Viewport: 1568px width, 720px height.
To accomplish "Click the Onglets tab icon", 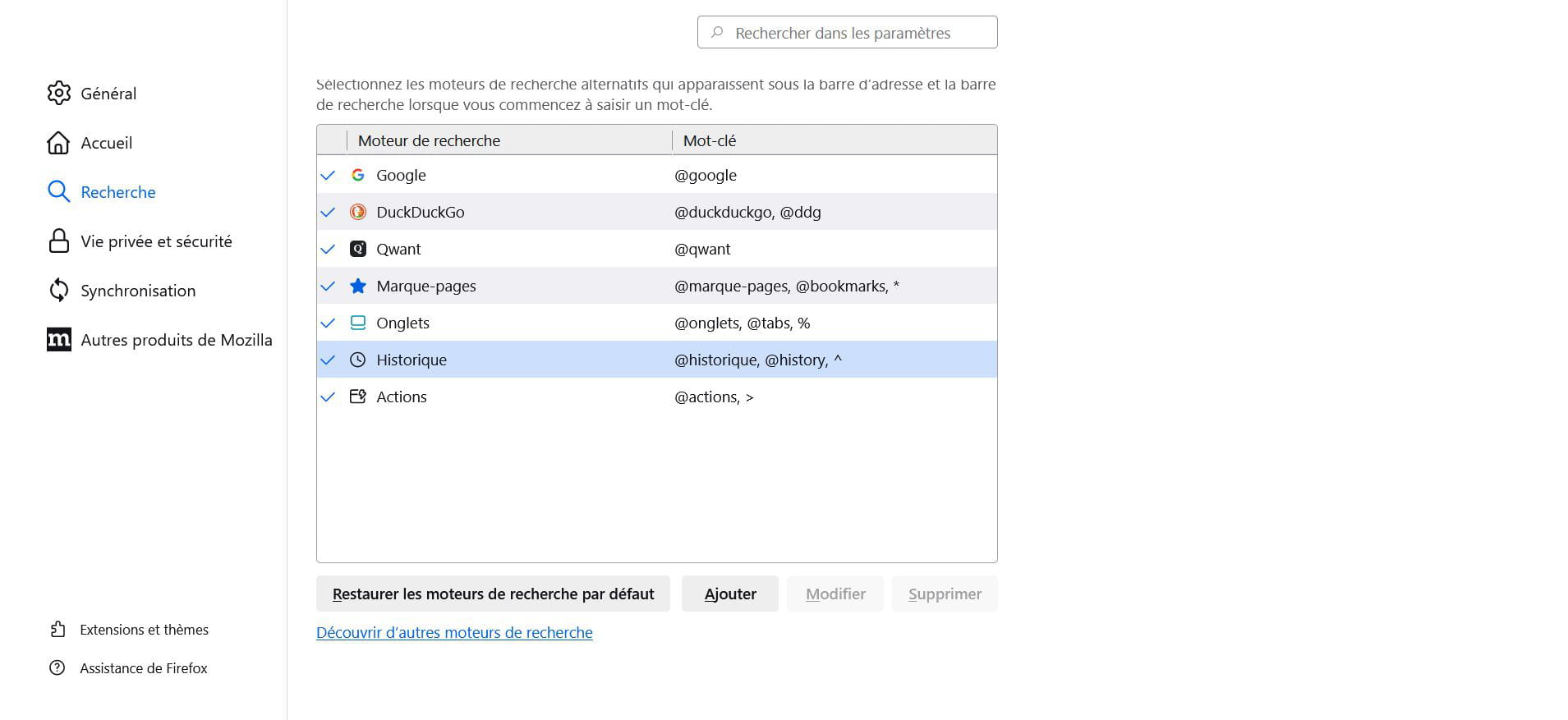I will coord(357,323).
